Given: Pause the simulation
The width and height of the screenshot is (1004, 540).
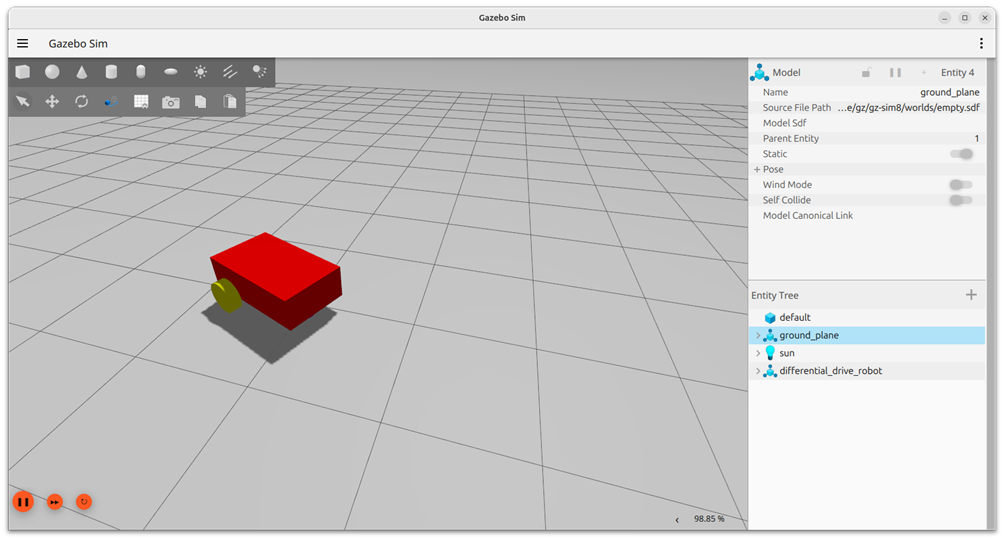Looking at the screenshot, I should point(23,502).
